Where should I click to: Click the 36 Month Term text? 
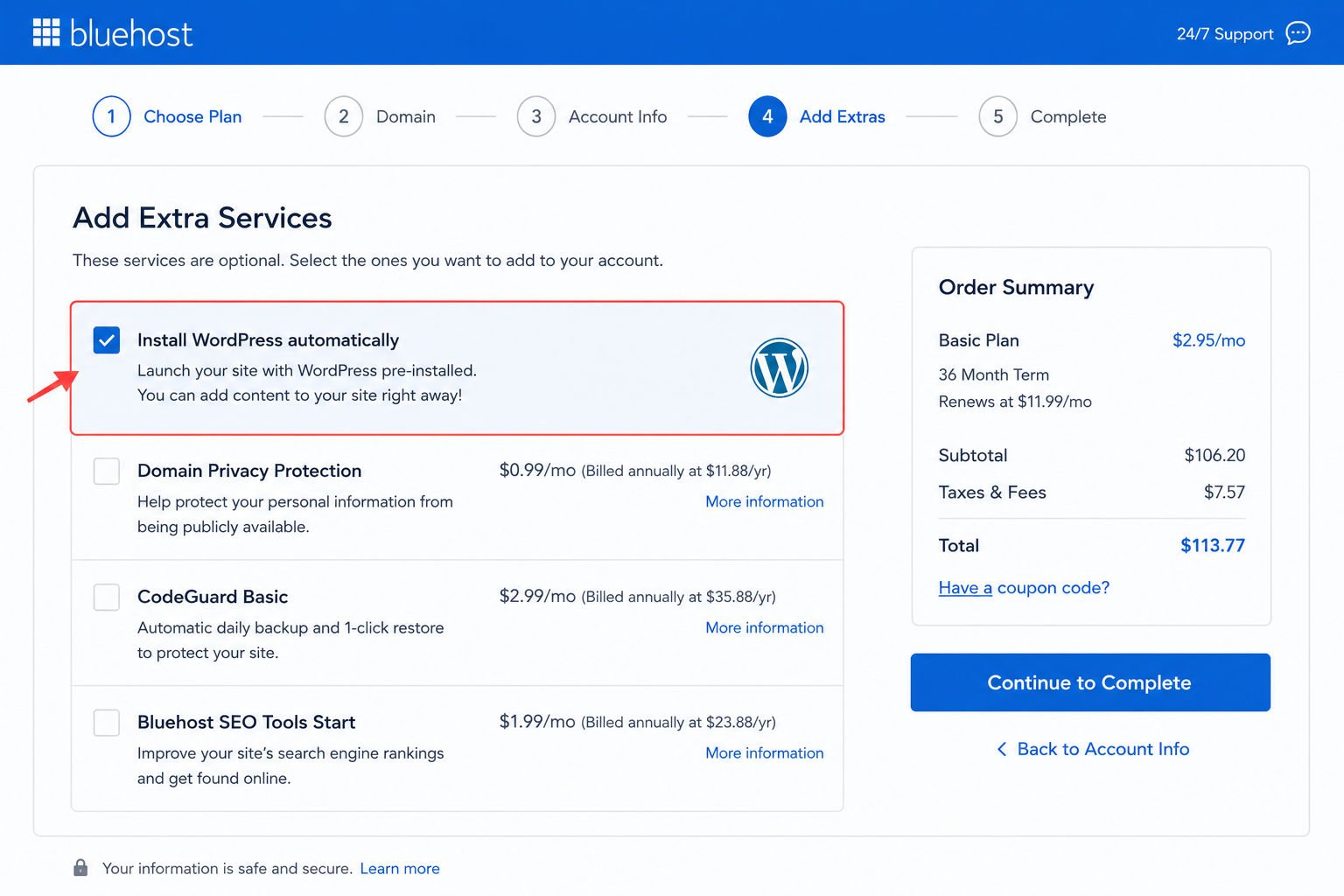(994, 374)
